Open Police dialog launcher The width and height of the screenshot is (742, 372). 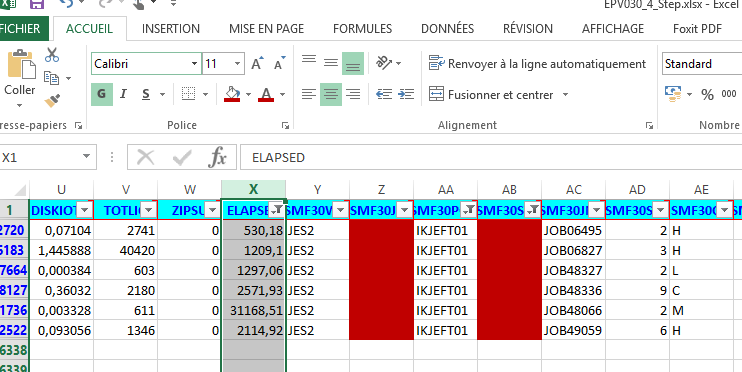click(285, 125)
